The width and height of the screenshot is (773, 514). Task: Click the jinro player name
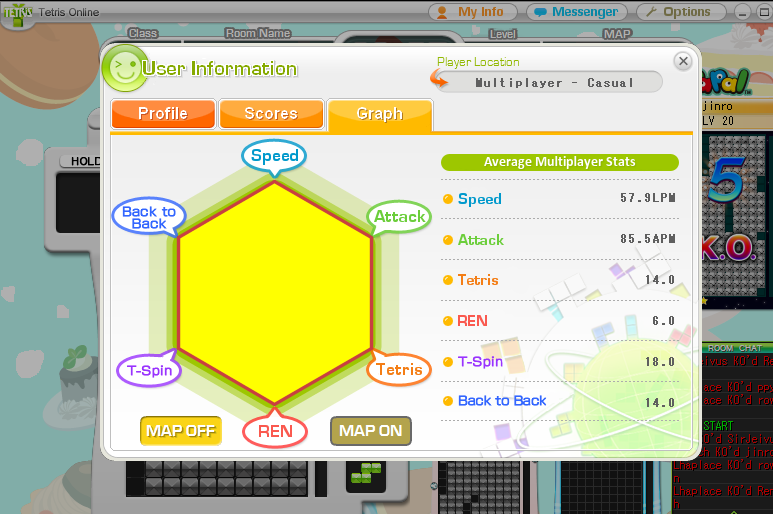click(x=718, y=106)
